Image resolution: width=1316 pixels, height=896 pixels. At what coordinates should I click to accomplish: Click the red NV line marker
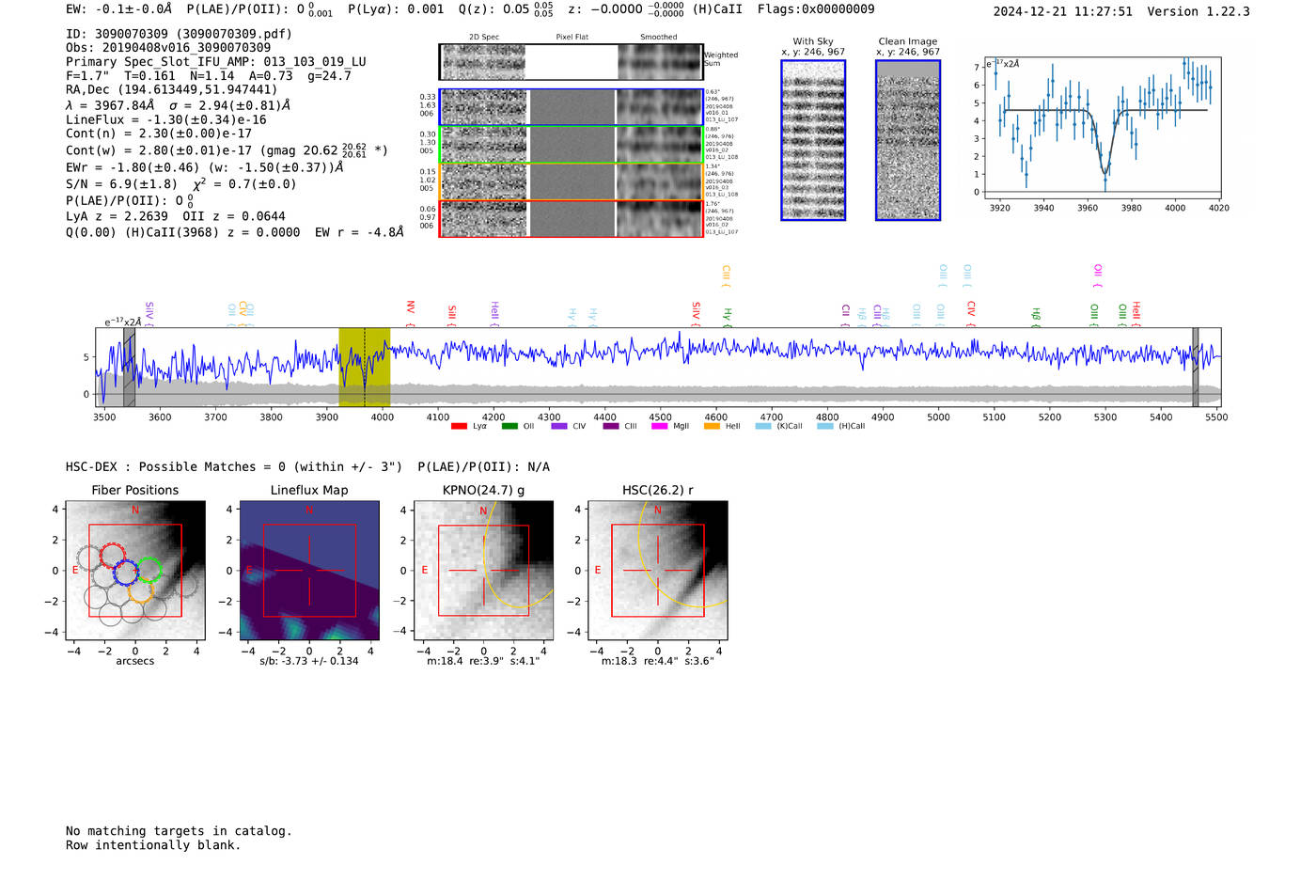click(x=411, y=313)
